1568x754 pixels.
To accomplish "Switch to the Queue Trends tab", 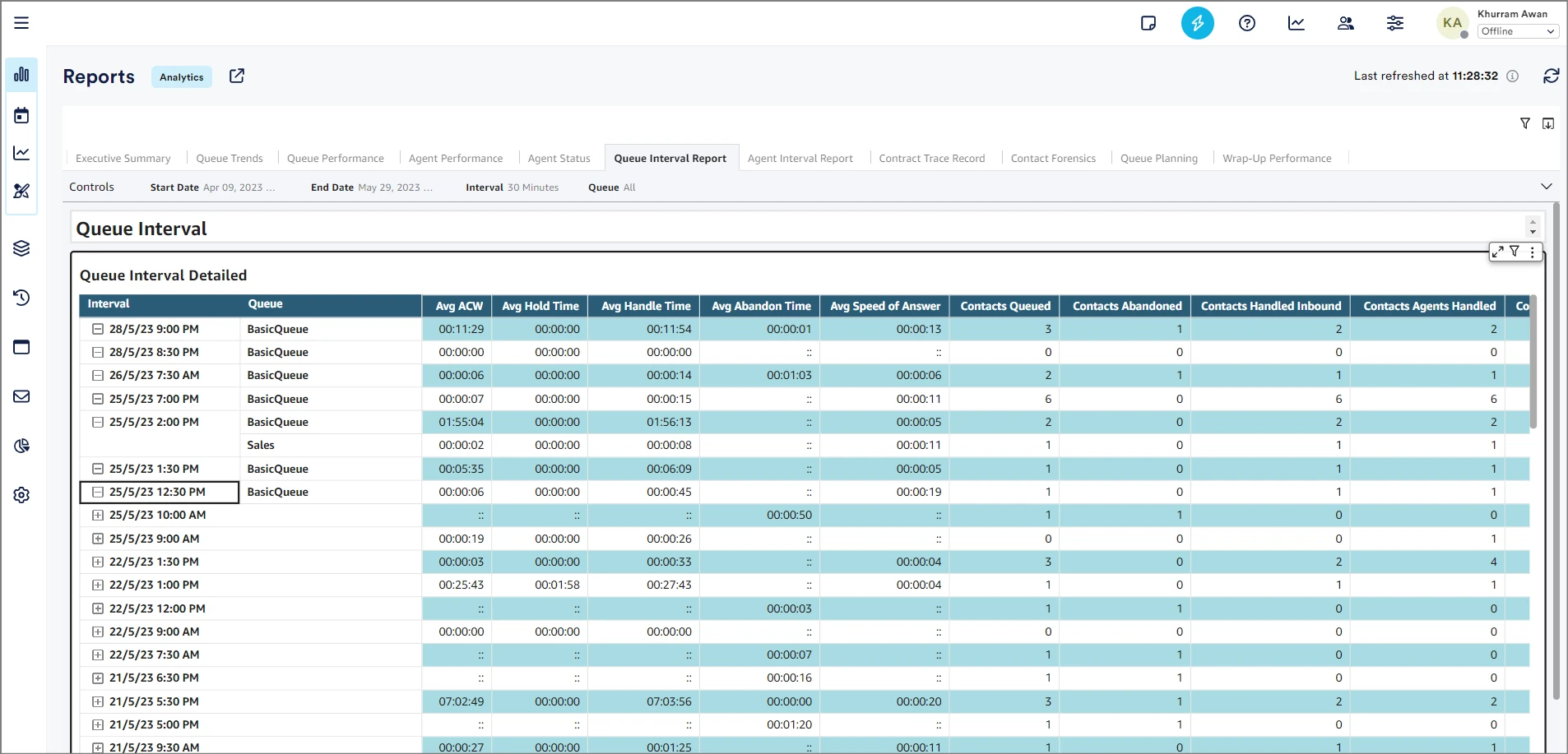I will pyautogui.click(x=230, y=158).
